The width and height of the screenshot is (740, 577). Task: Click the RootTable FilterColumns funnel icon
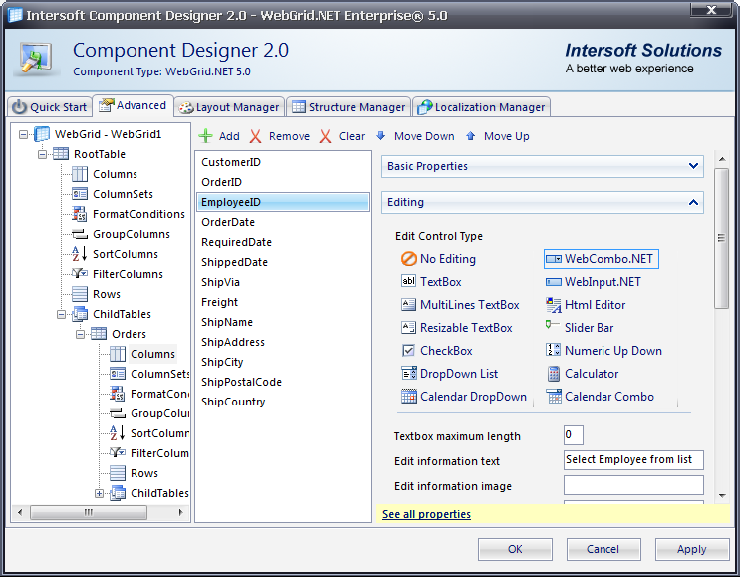[80, 273]
